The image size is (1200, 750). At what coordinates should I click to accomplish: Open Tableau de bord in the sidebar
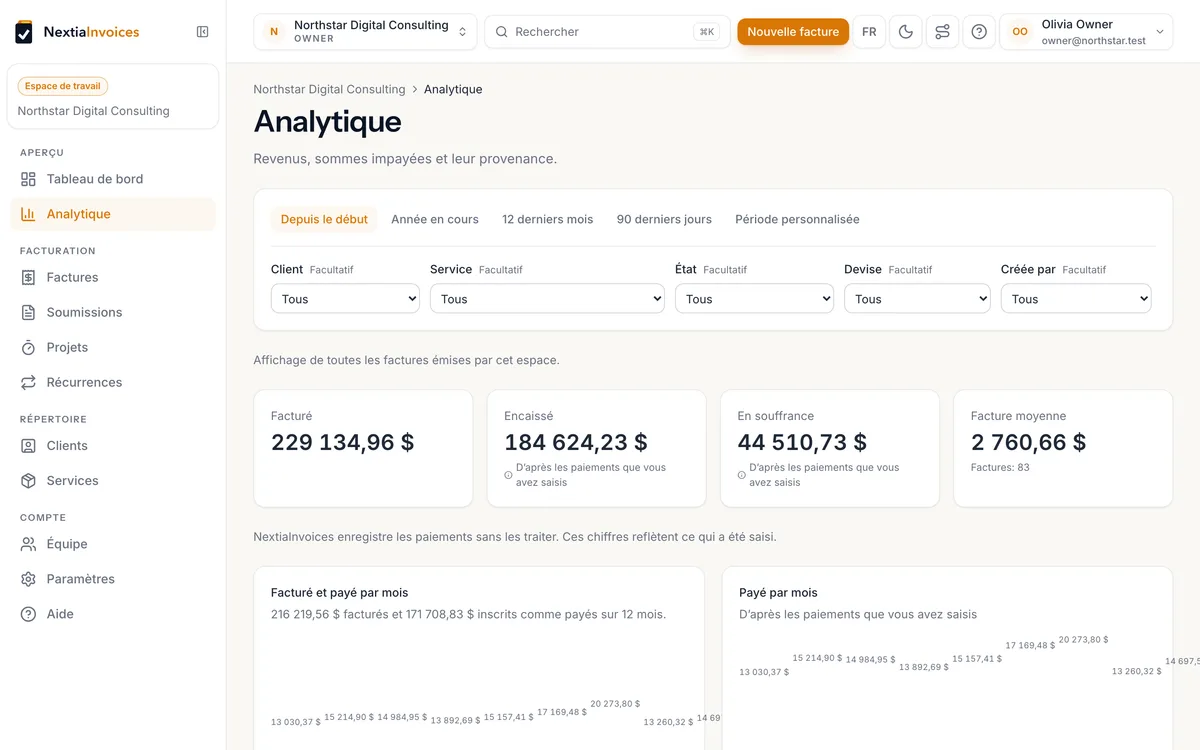click(113, 179)
